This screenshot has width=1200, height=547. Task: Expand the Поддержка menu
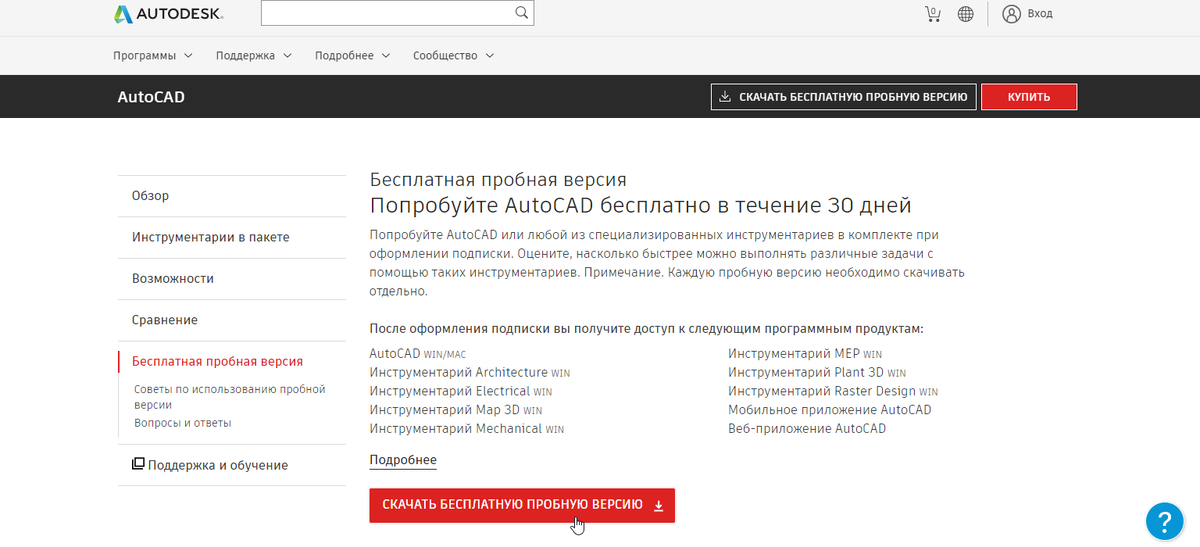point(253,55)
